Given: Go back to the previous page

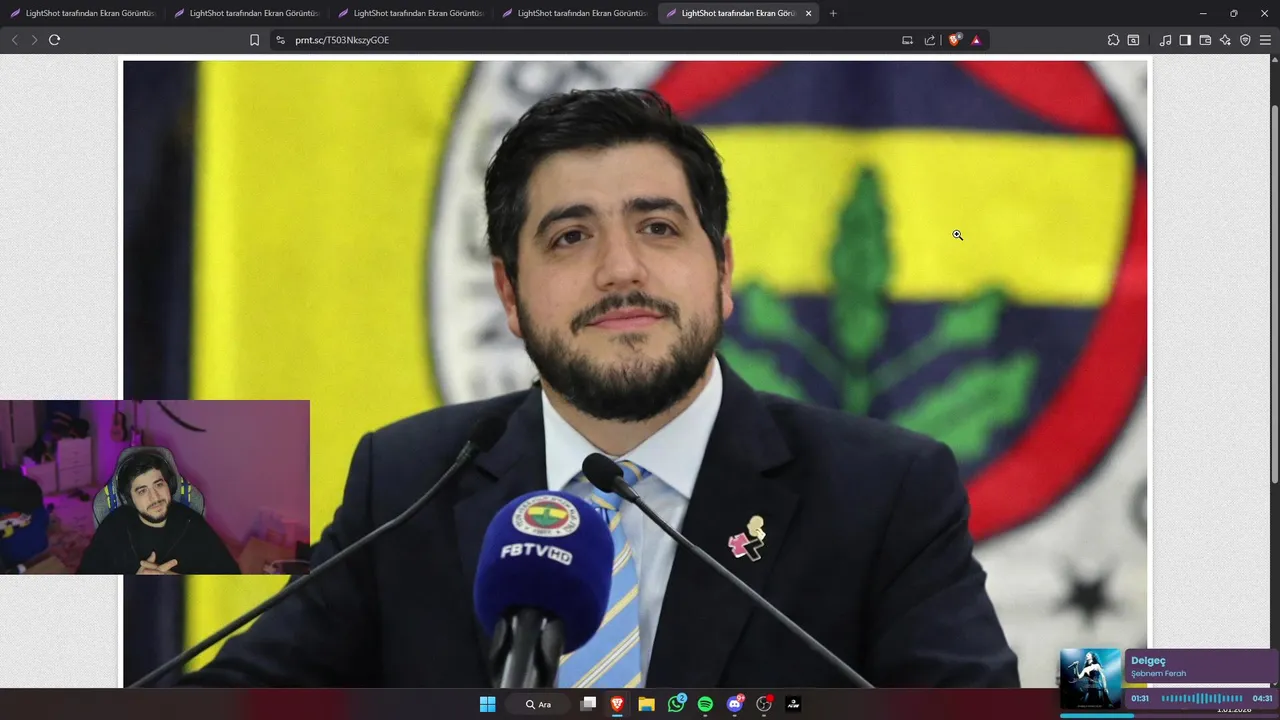Looking at the screenshot, I should [x=14, y=40].
